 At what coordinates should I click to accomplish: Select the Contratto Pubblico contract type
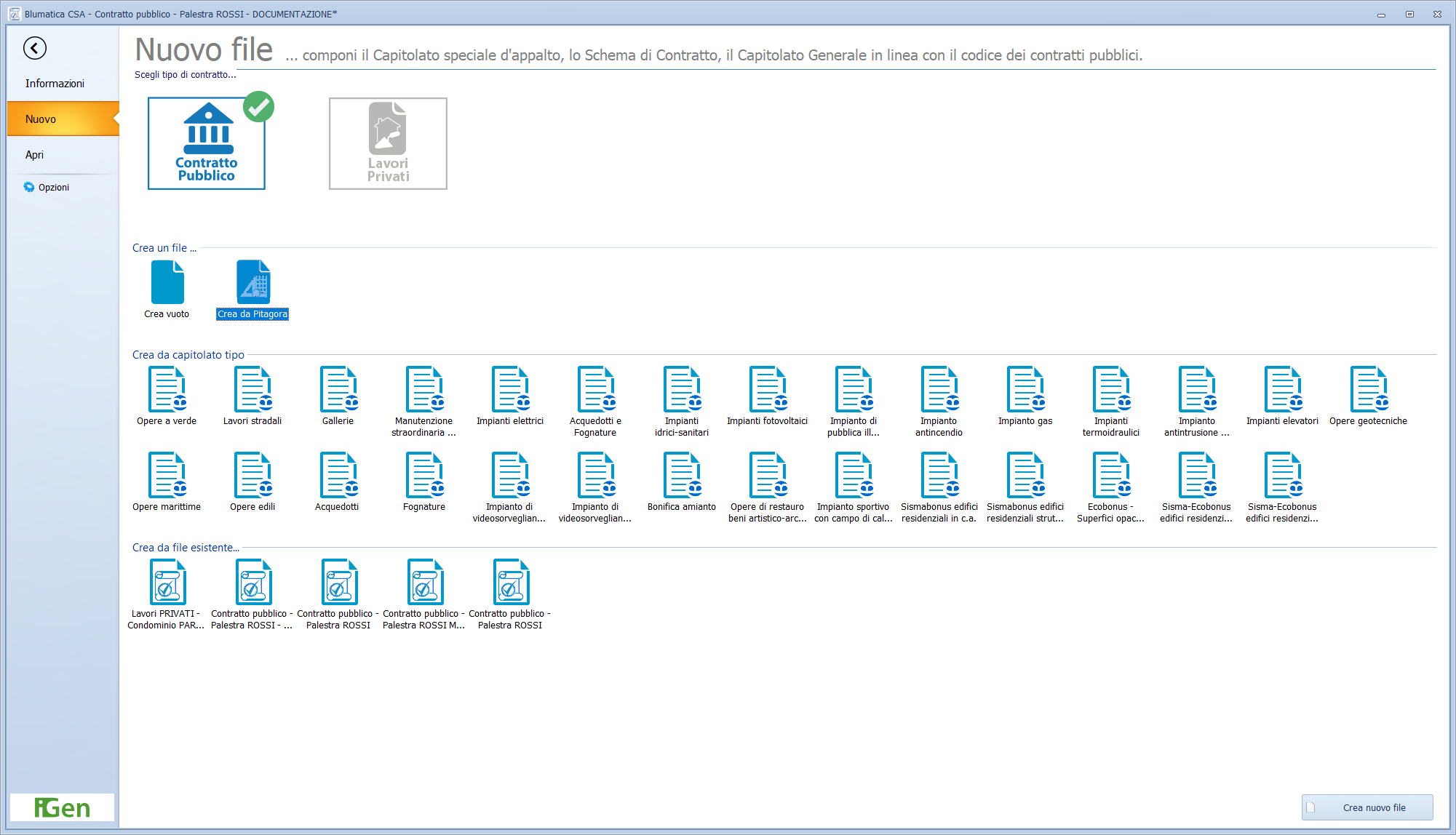pos(207,143)
